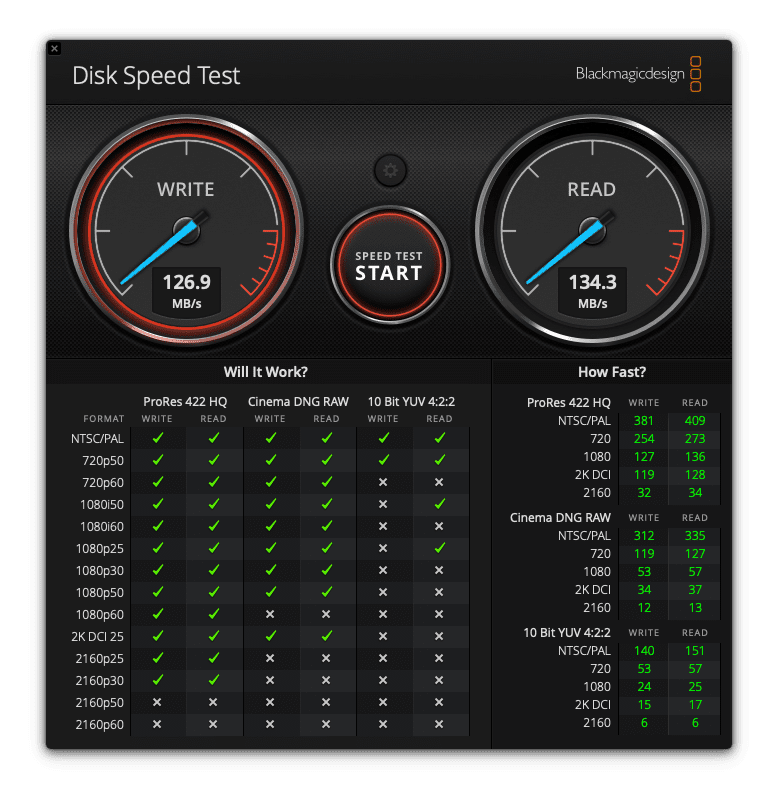Image resolution: width=778 pixels, height=802 pixels.
Task: Click the 720p60 format row label
Action: pos(103,483)
